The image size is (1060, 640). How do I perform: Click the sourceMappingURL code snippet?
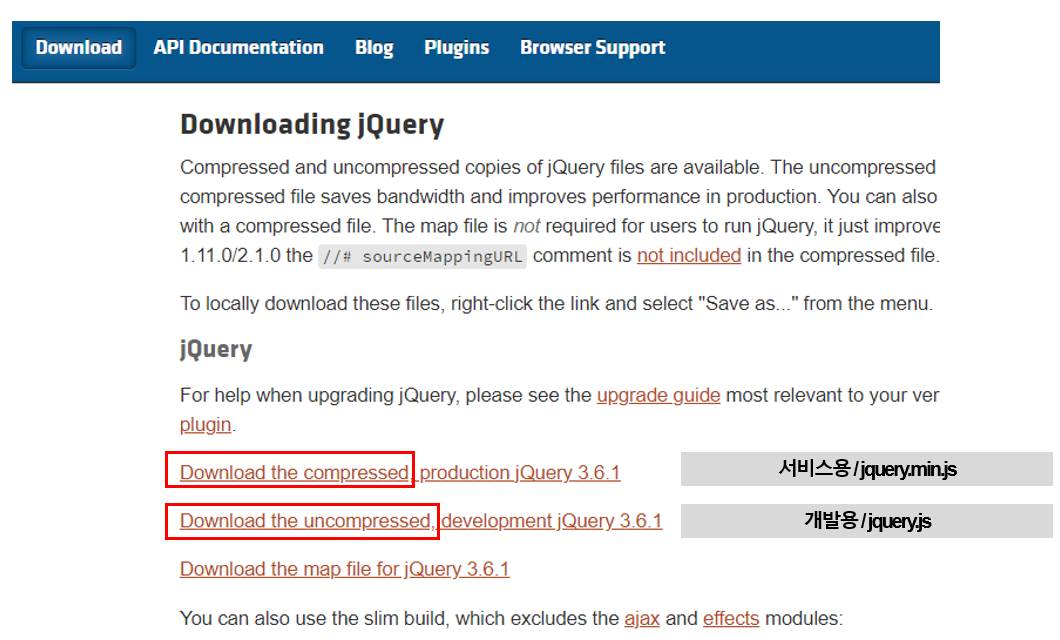click(423, 257)
